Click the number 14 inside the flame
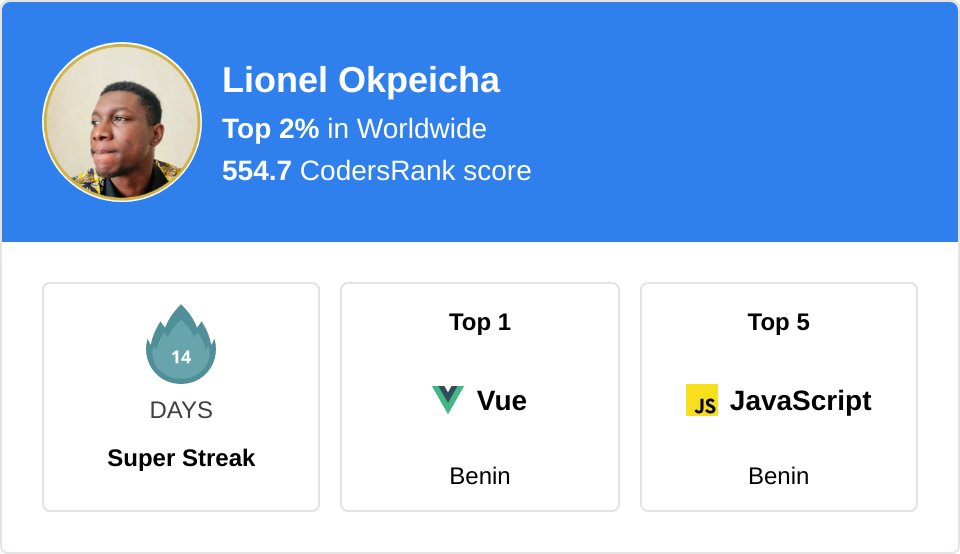960x554 pixels. coord(181,357)
